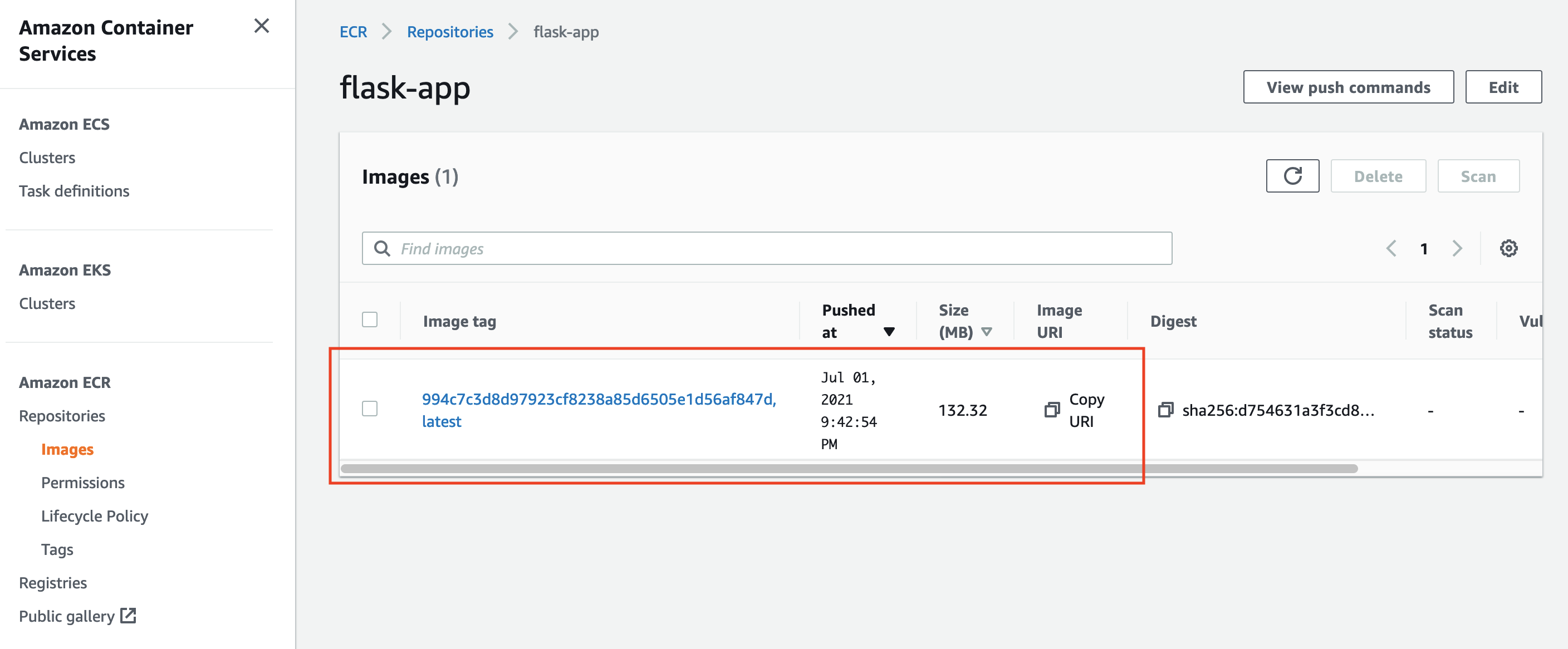Select Images in sidebar

click(x=67, y=450)
